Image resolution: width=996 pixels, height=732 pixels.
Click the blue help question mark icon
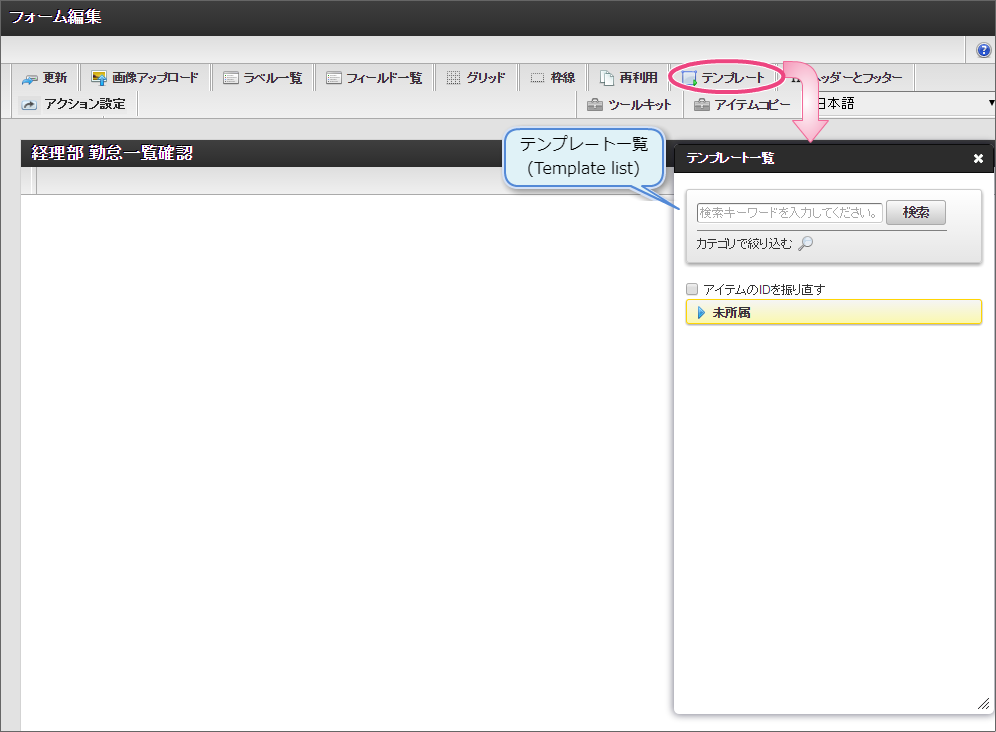pyautogui.click(x=983, y=50)
